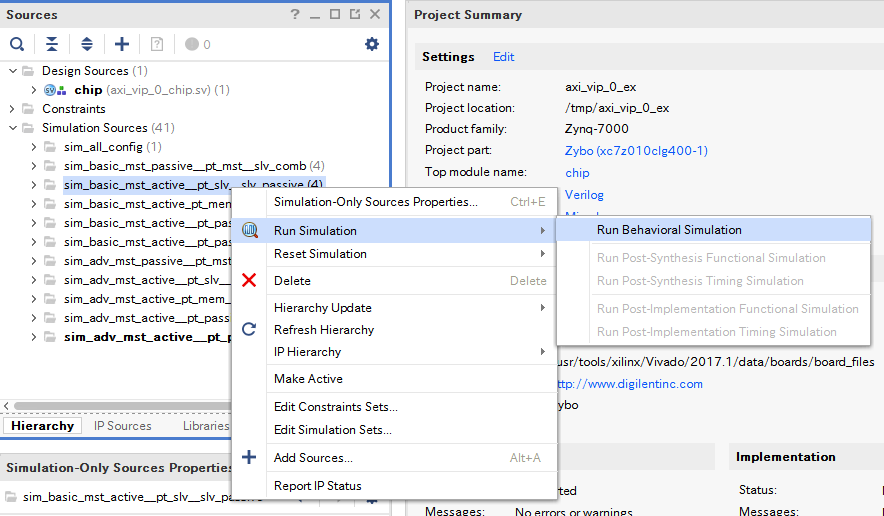Collapse the Design Sources folder
Screen dimensions: 884x516
(13, 71)
